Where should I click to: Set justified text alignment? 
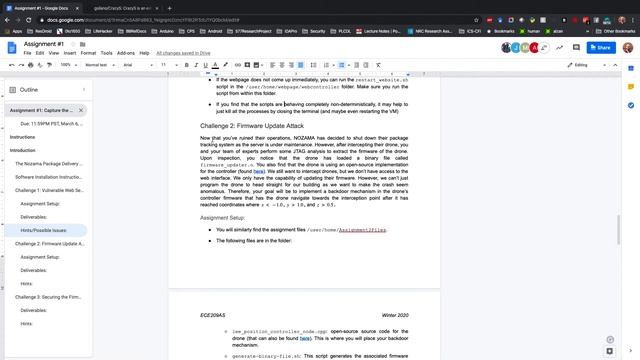[x=301, y=65]
